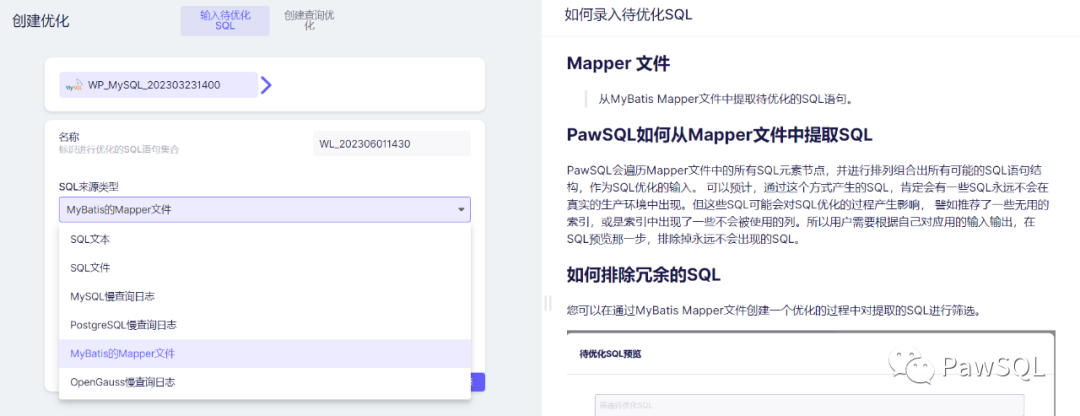The image size is (1080, 416).
Task: Click the purple button behind the dropdown list
Action: click(x=478, y=382)
